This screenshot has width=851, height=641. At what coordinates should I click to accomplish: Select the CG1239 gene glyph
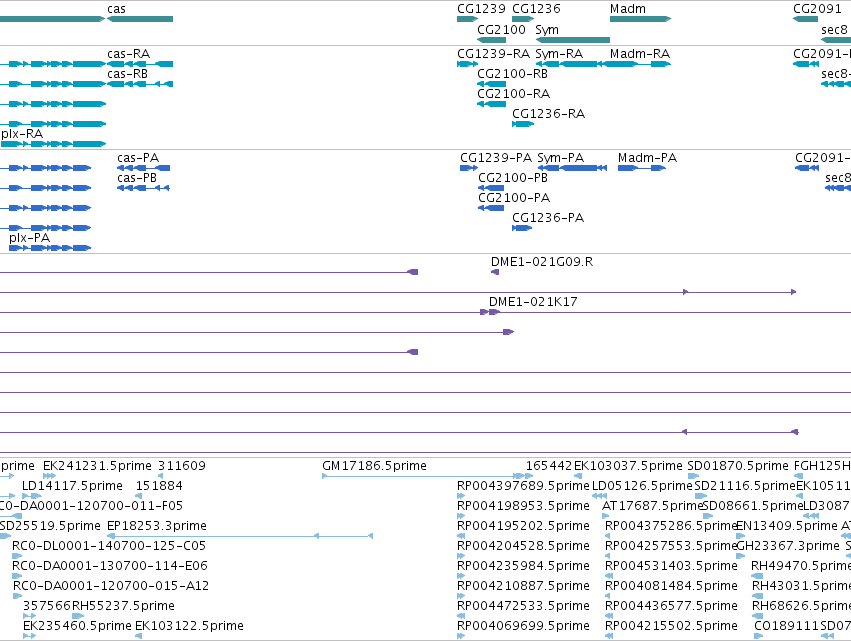point(467,19)
